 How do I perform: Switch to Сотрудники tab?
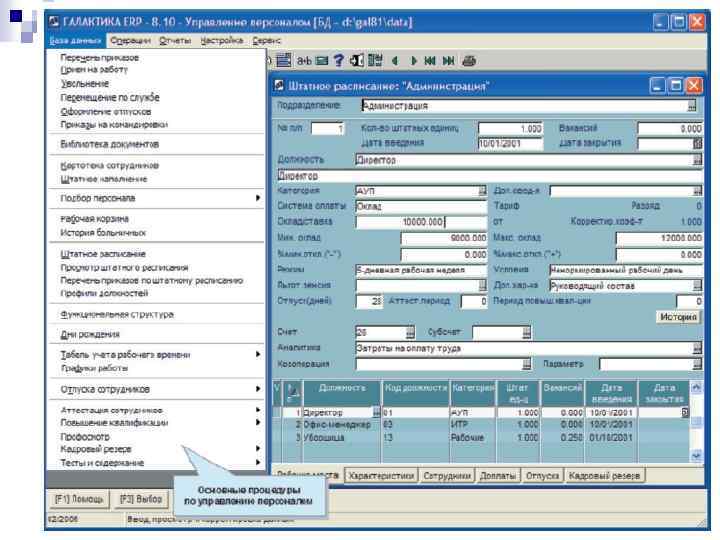447,476
